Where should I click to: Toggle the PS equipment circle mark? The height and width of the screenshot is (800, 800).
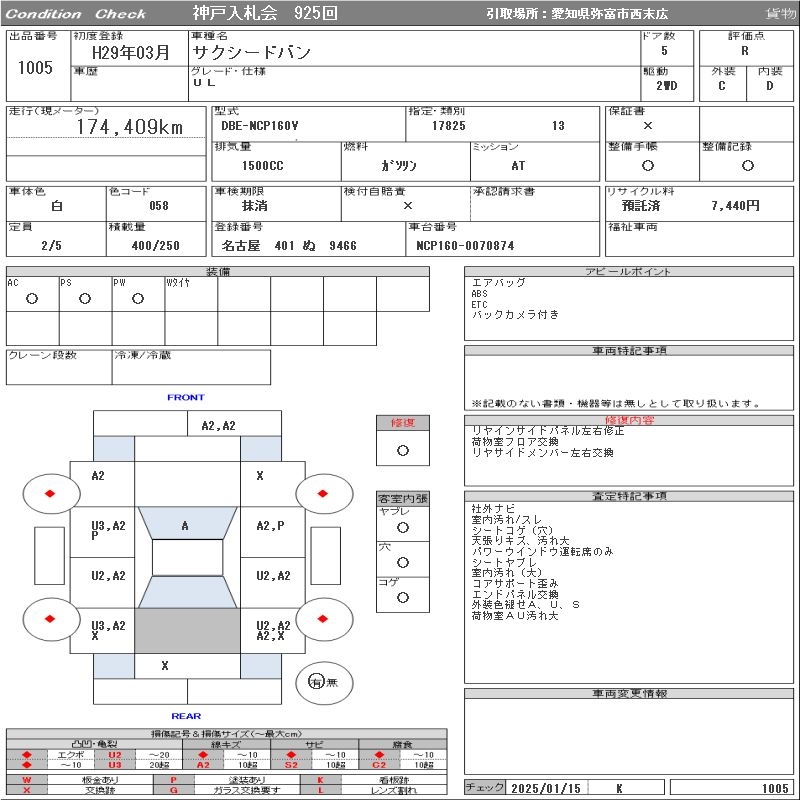click(85, 298)
